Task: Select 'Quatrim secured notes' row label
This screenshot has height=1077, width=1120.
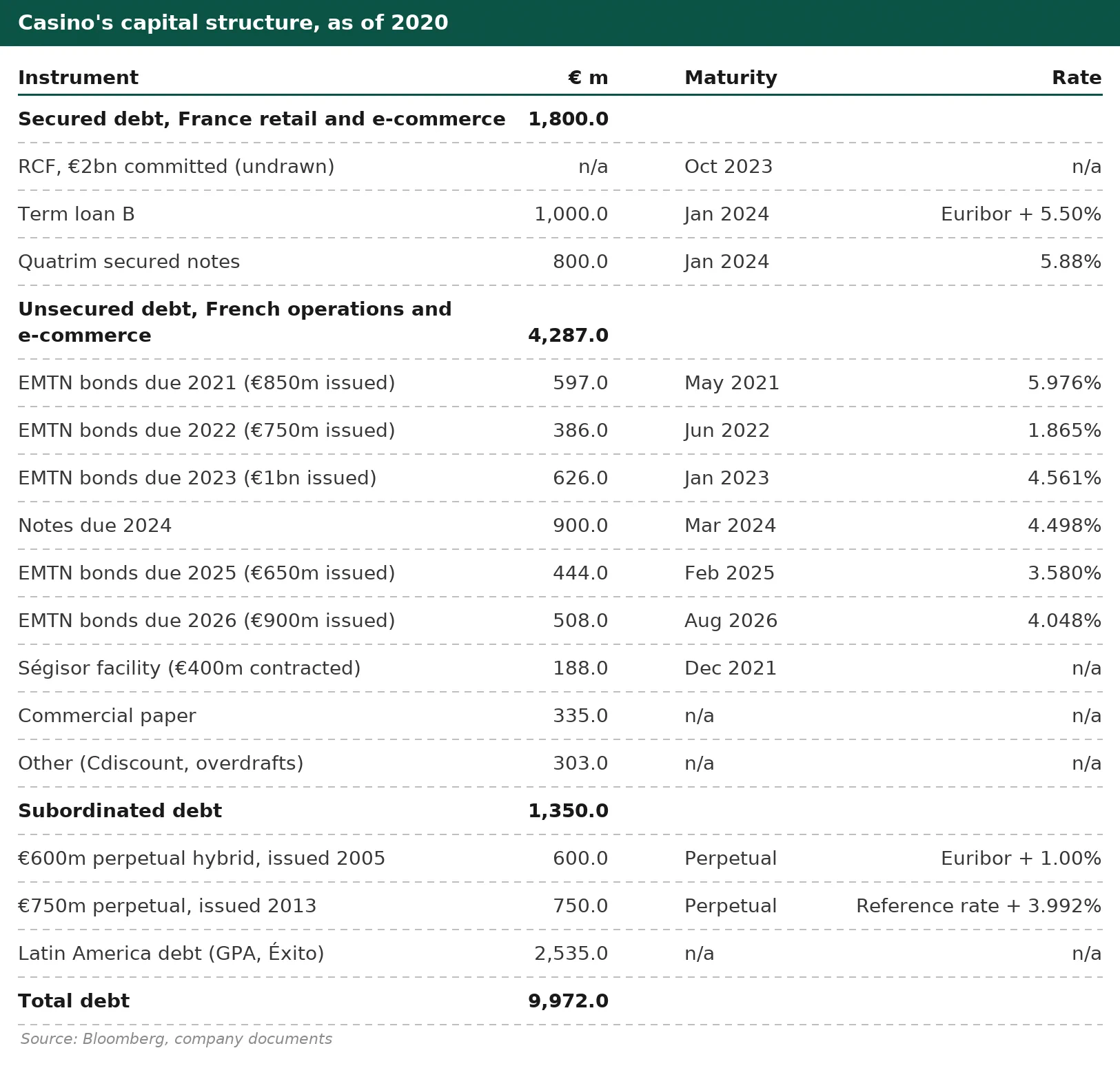Action: click(x=129, y=262)
